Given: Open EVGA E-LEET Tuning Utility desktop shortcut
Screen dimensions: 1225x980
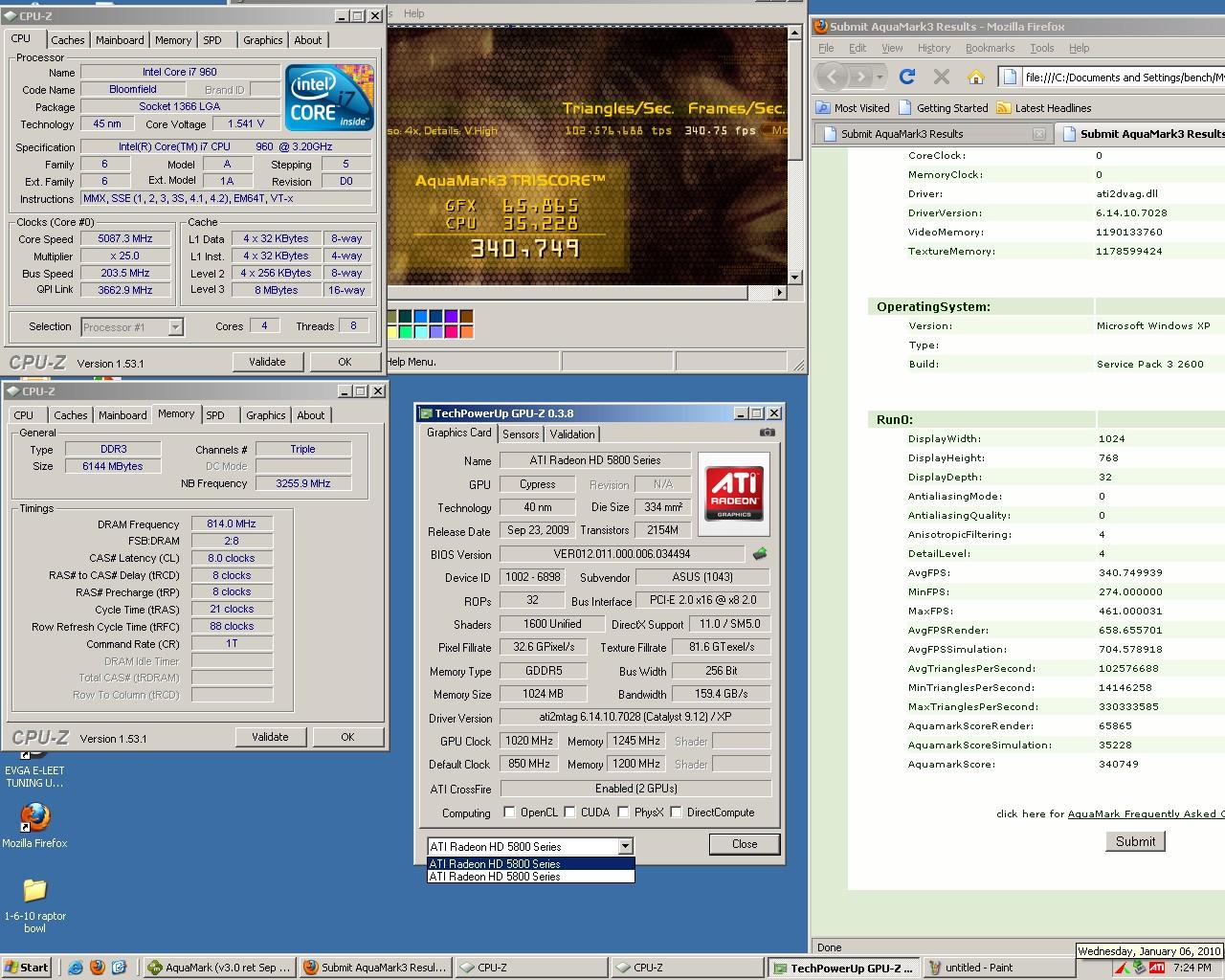Looking at the screenshot, I should coord(34,768).
